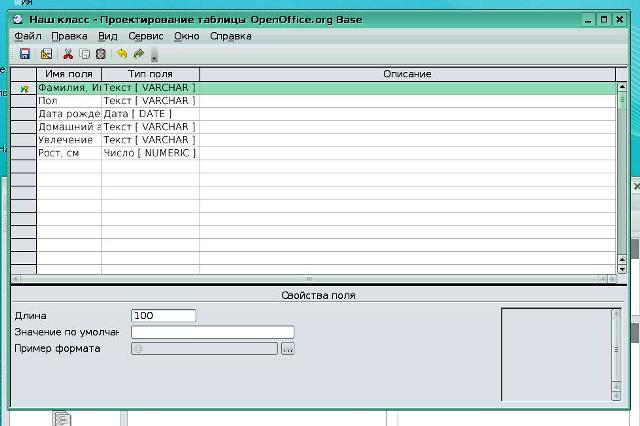Viewport: 640px width, 426px height.
Task: Click the Paste clipboard icon
Action: [100, 54]
